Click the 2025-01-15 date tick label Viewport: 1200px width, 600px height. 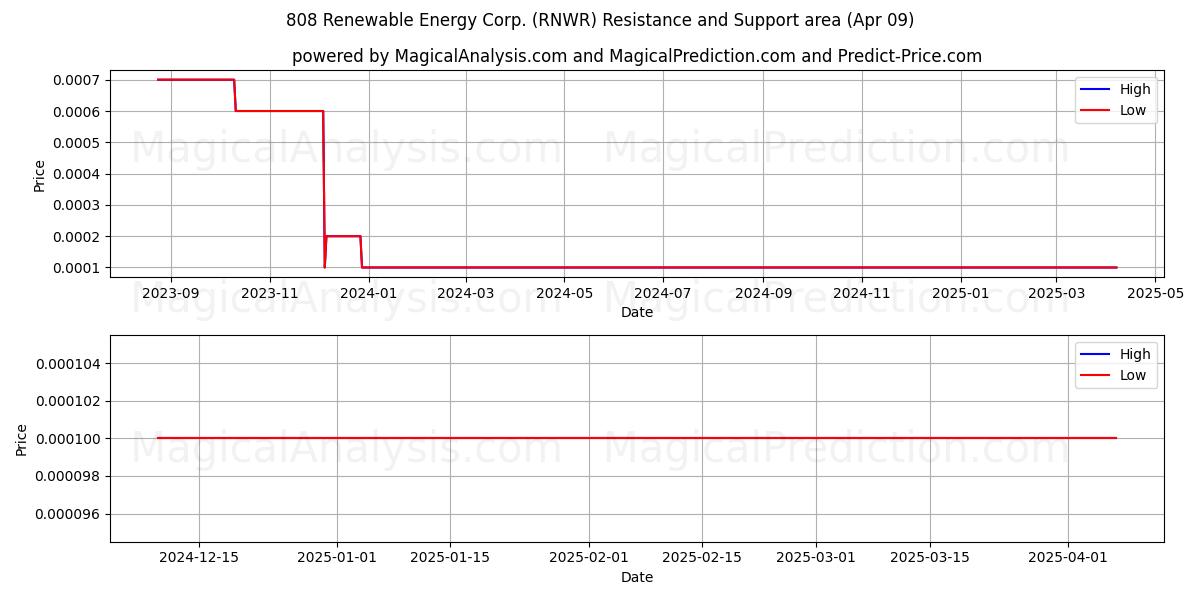tap(450, 558)
